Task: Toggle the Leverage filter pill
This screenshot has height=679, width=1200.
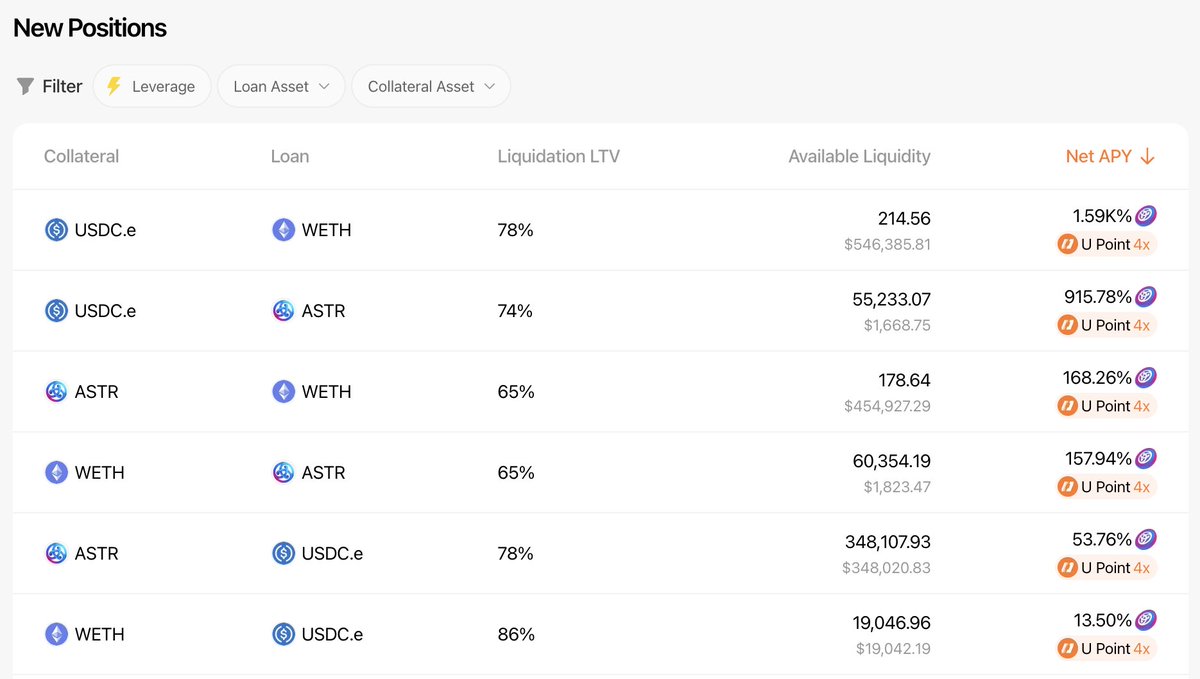Action: (x=152, y=87)
